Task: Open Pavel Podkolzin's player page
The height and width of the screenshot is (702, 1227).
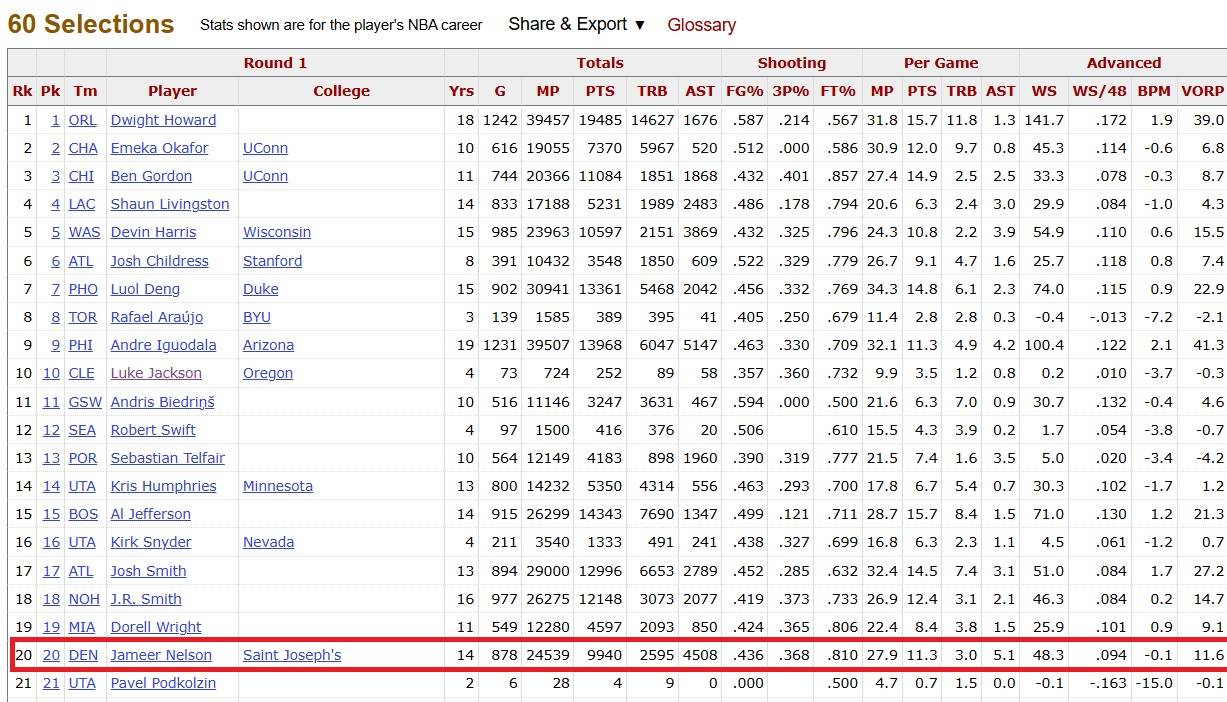Action: click(x=163, y=683)
